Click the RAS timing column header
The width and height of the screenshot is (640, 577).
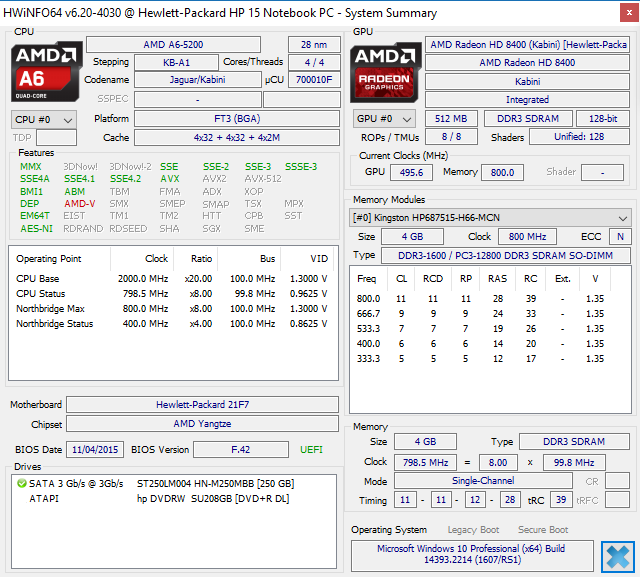point(497,279)
